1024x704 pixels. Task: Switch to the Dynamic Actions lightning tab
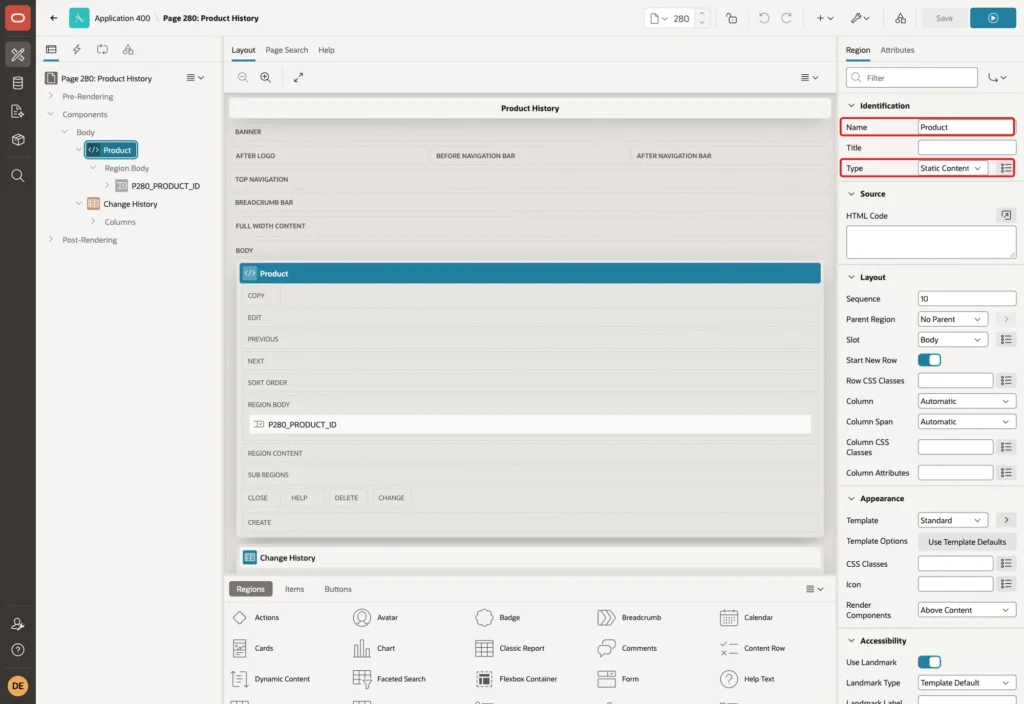point(76,50)
